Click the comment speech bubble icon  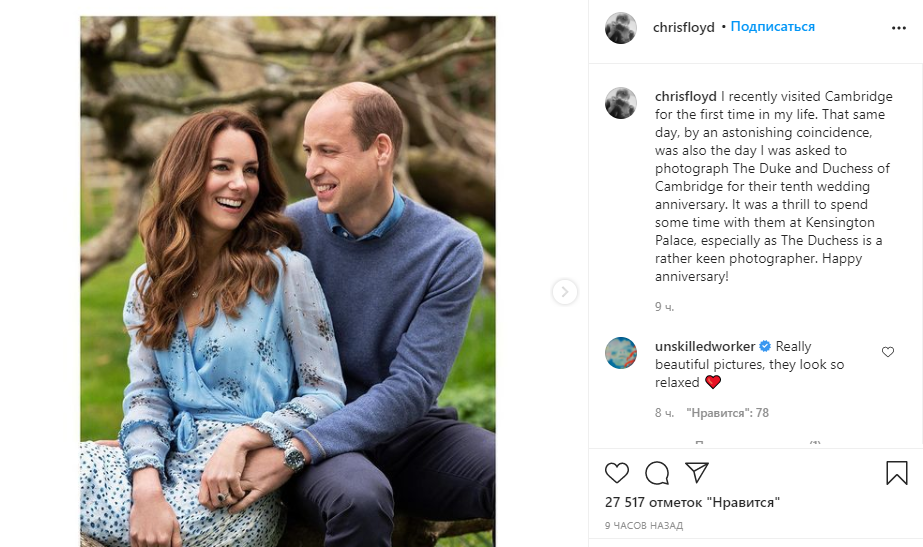657,472
